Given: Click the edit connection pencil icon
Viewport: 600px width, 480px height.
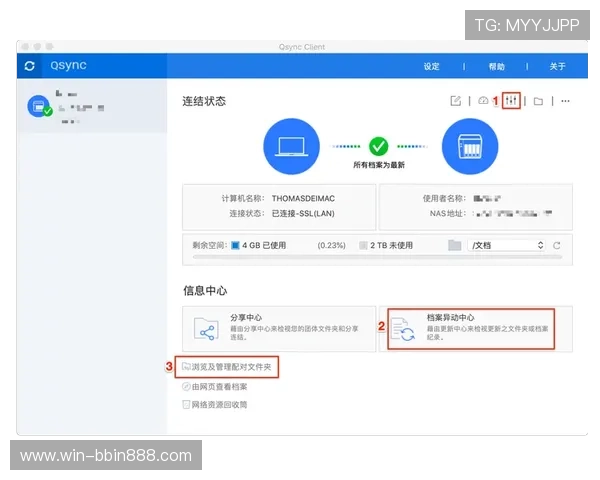Looking at the screenshot, I should (x=455, y=101).
